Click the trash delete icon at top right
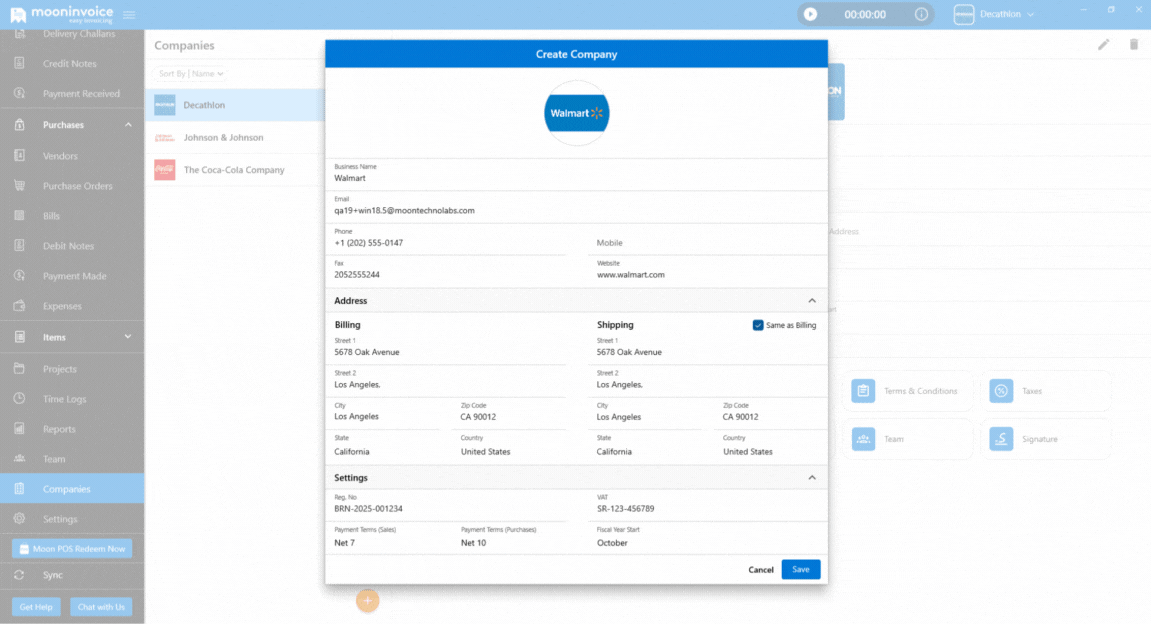Image resolution: width=1151 pixels, height=624 pixels. pyautogui.click(x=1133, y=45)
